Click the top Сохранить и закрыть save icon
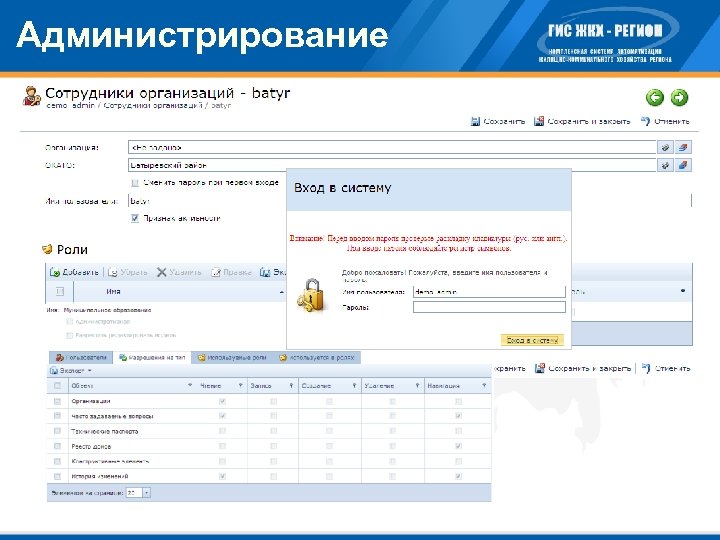Screen dimensions: 720x540 [539, 121]
